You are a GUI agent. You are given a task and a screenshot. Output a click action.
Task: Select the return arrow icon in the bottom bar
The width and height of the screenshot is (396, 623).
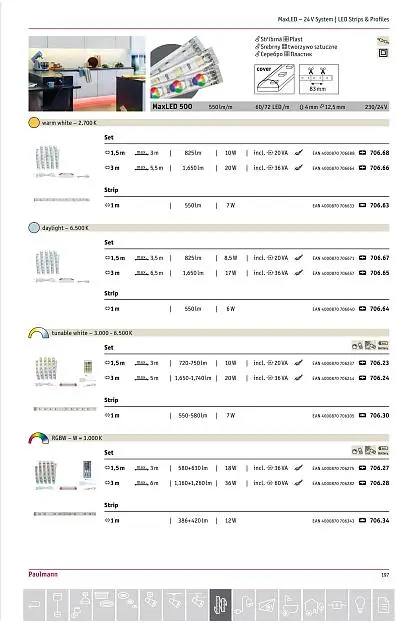pyautogui.click(x=35, y=605)
